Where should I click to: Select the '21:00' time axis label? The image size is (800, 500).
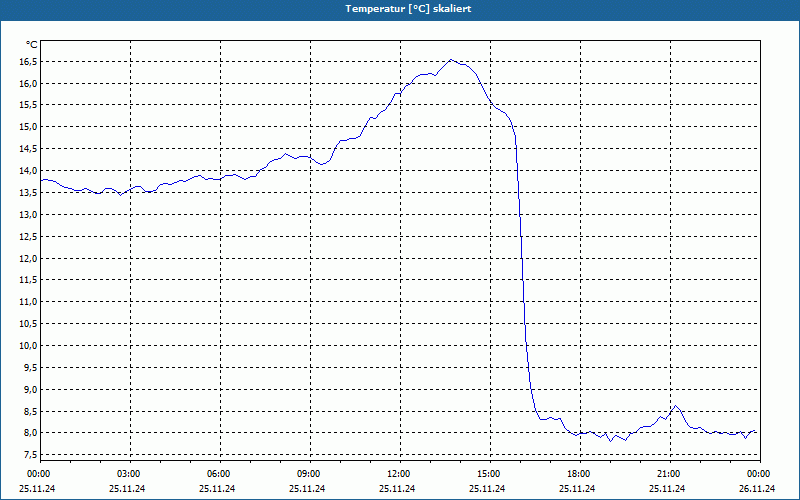[x=670, y=474]
